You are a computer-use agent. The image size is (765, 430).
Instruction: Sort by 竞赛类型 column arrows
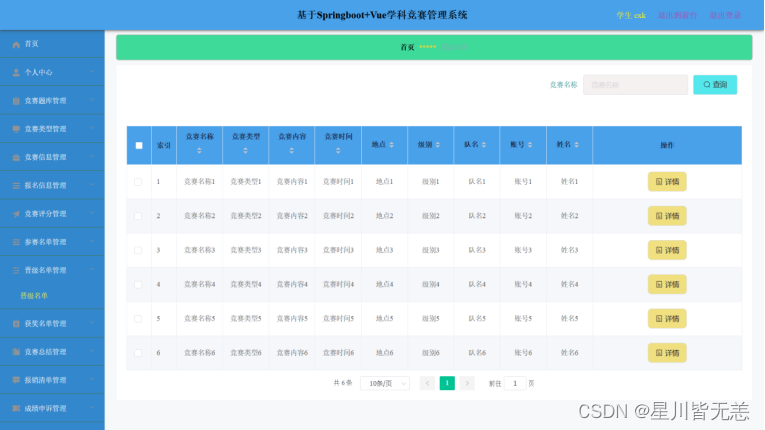coord(245,151)
